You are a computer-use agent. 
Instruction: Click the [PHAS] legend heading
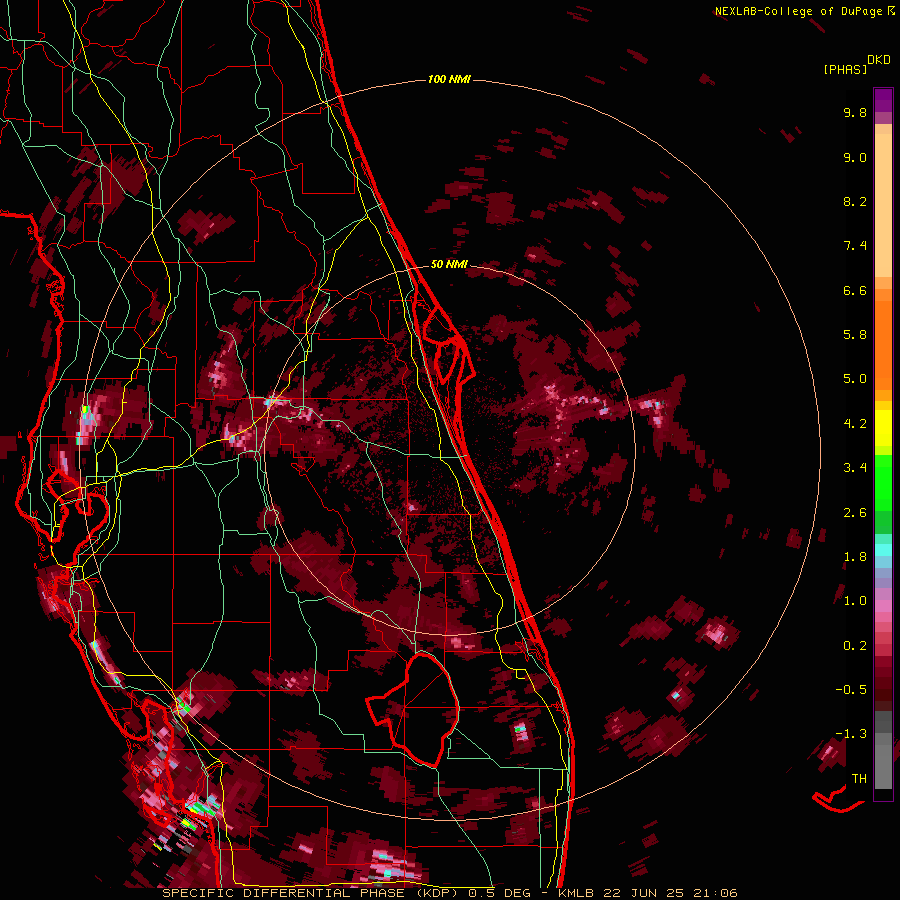tap(845, 70)
